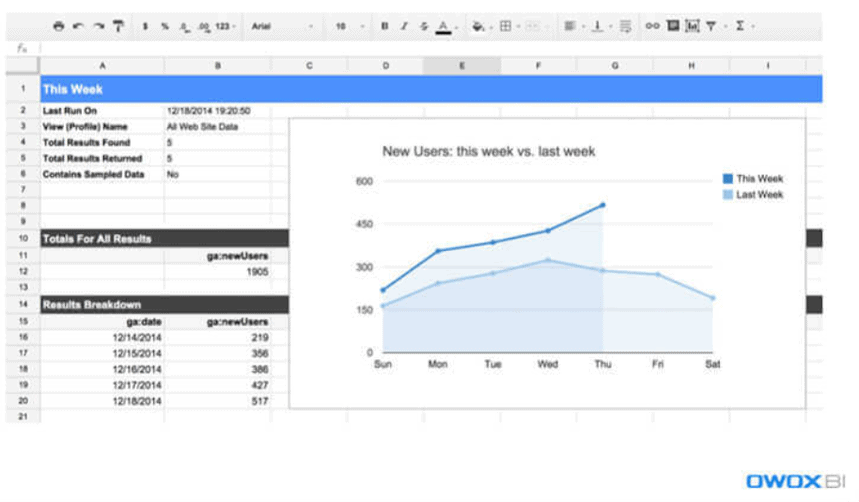The width and height of the screenshot is (859, 502).
Task: Format cells as percent
Action: (x=164, y=26)
